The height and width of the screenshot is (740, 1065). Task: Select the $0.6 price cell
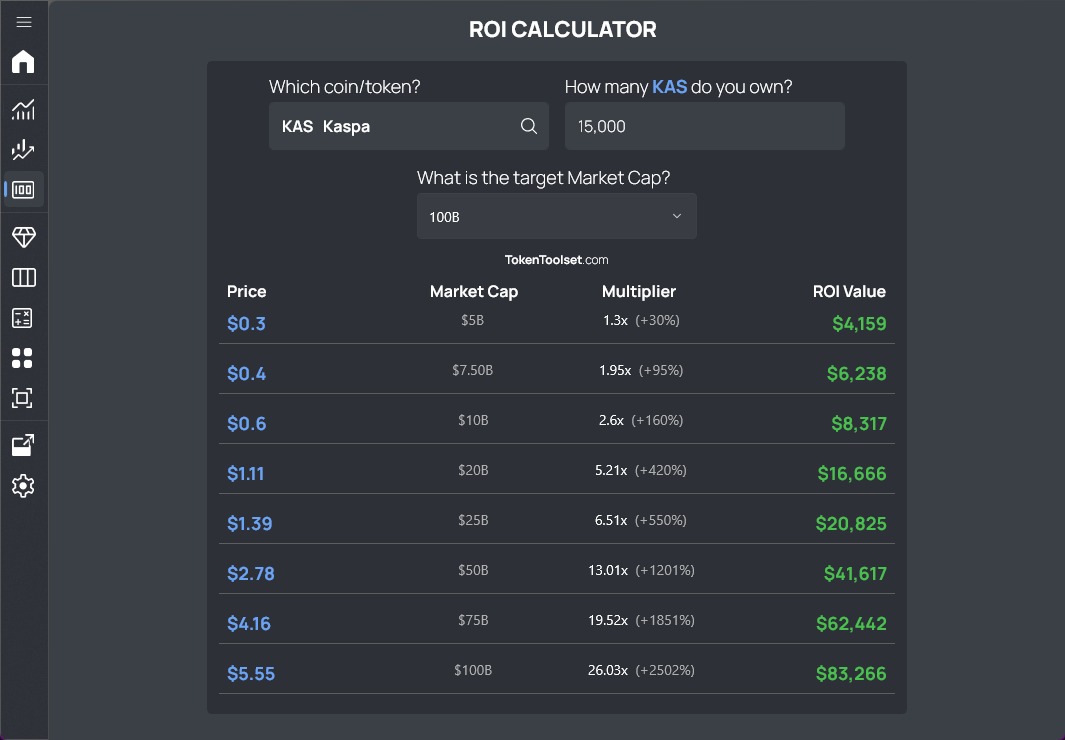[247, 424]
